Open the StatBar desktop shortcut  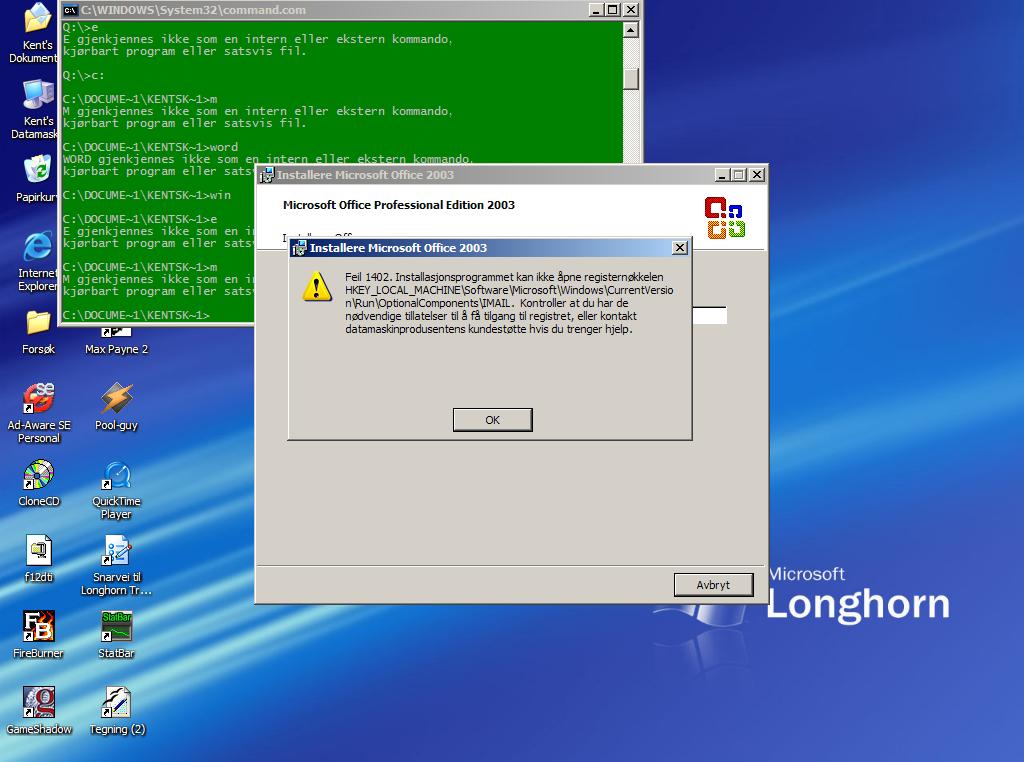[x=116, y=635]
